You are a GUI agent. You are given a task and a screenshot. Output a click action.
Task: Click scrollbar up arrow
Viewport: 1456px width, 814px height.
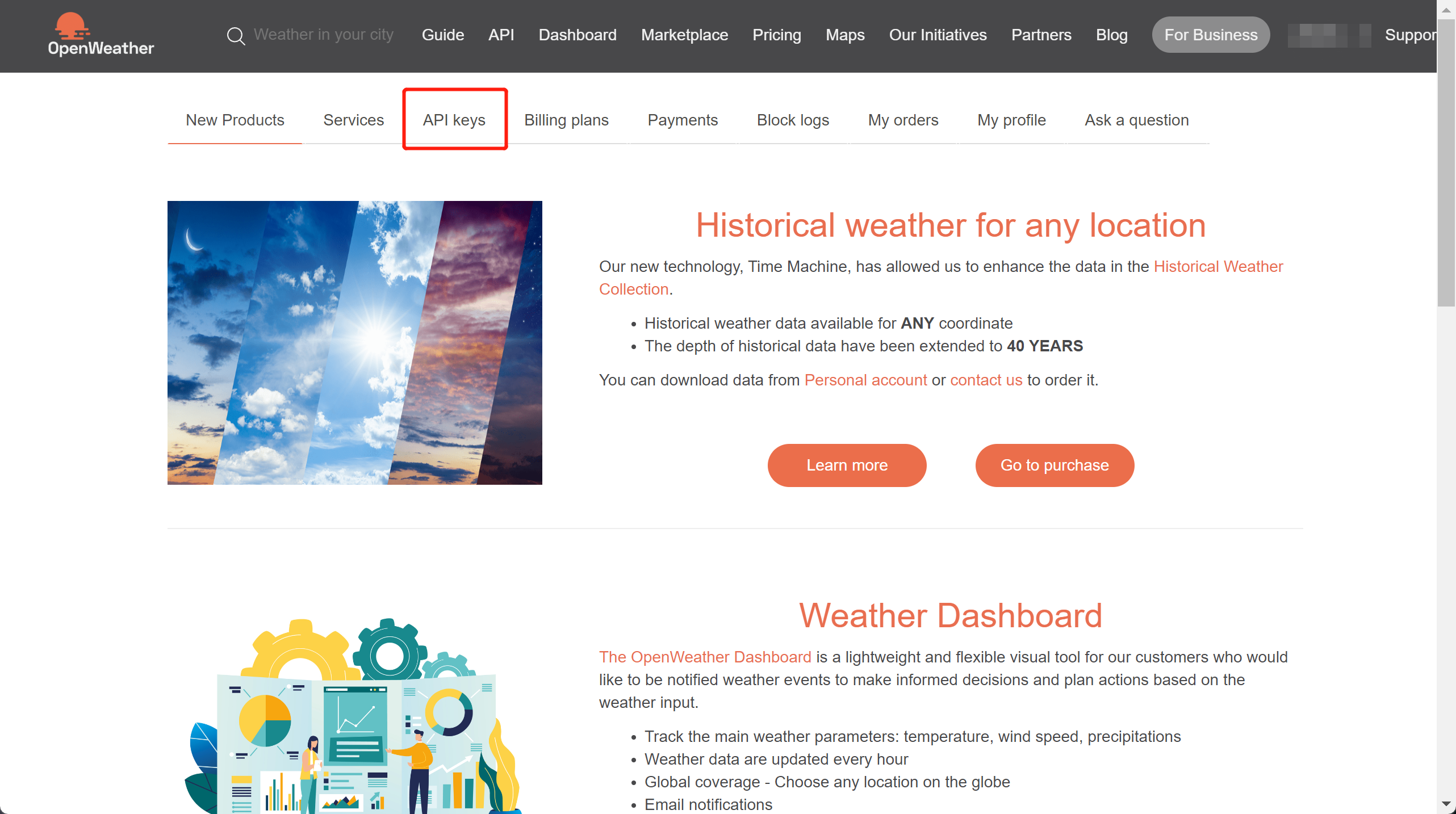(x=1446, y=10)
